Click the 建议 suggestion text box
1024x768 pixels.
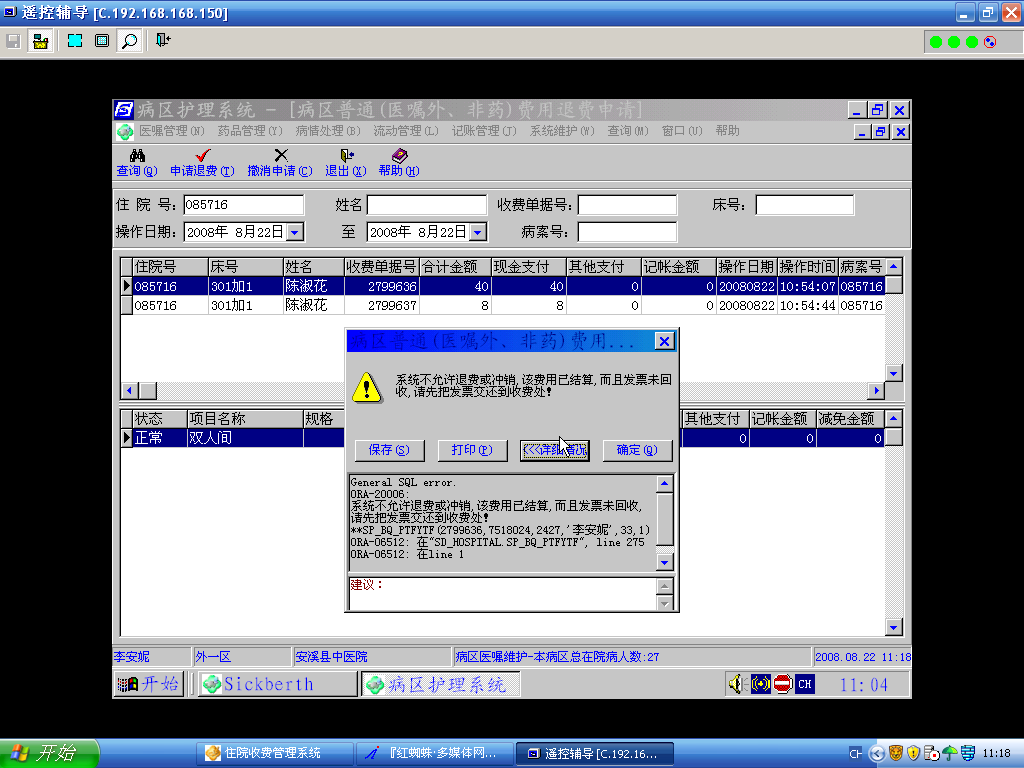click(503, 593)
